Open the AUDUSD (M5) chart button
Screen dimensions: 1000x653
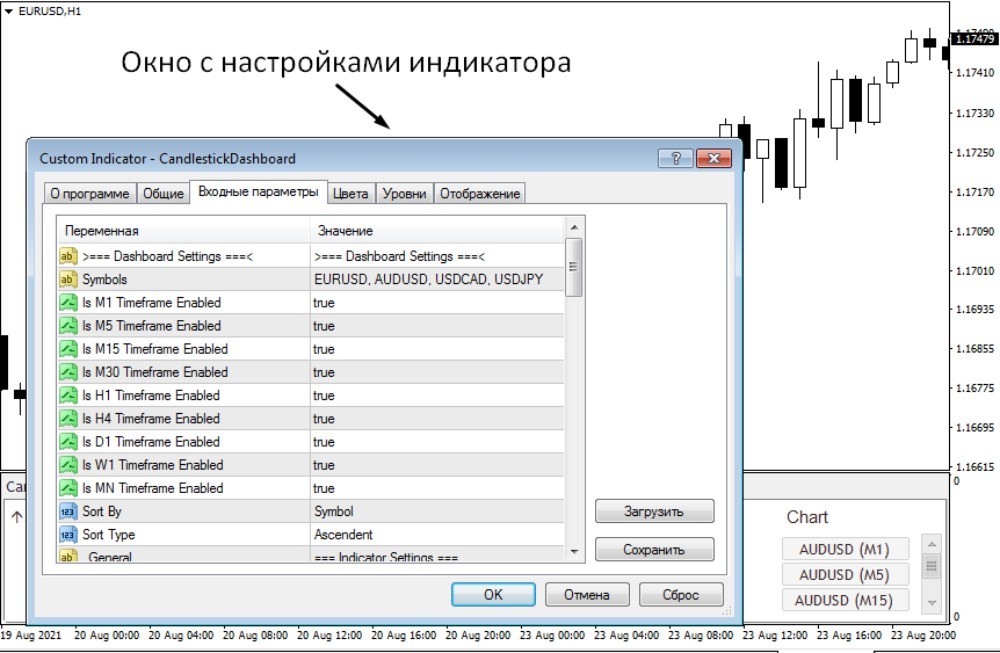tap(844, 575)
